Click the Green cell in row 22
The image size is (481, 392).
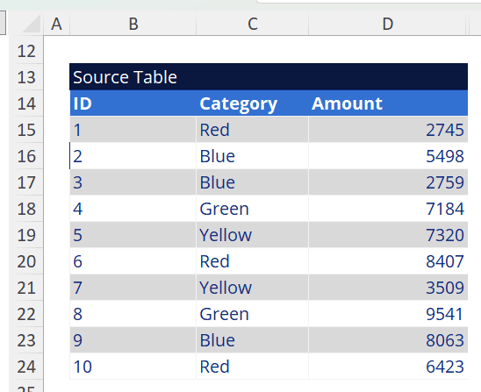coord(252,314)
